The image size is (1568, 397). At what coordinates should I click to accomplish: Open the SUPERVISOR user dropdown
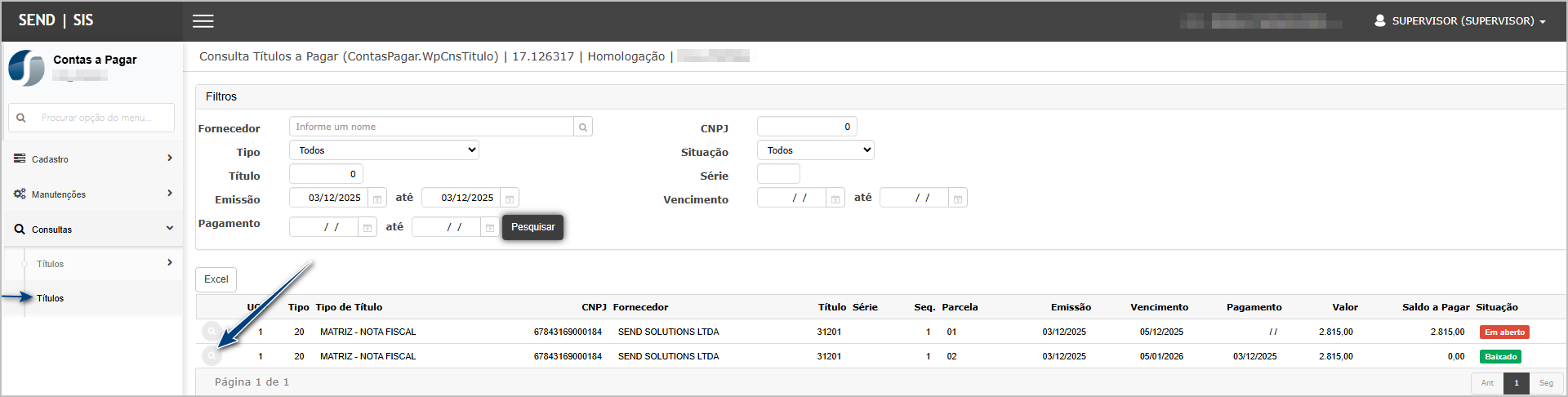coord(1459,21)
